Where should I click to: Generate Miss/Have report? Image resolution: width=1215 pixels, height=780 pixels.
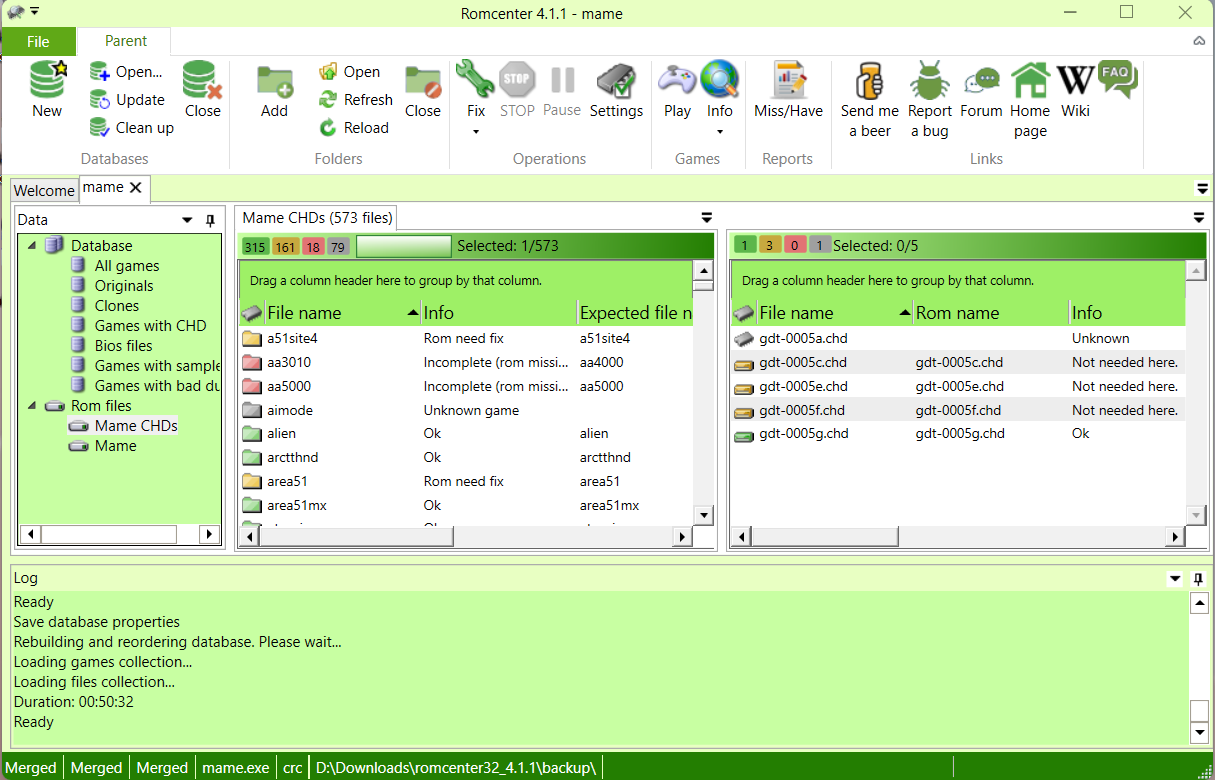(x=788, y=92)
